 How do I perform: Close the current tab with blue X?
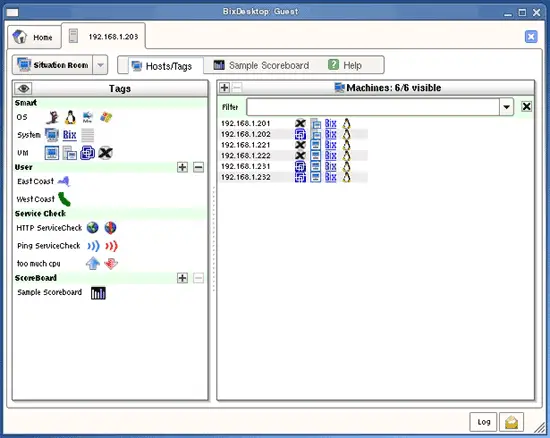[x=531, y=36]
